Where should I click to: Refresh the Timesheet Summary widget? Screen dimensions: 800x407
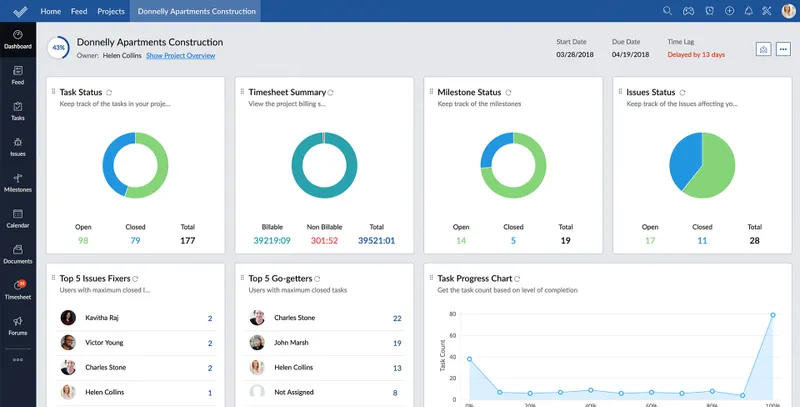tap(330, 93)
